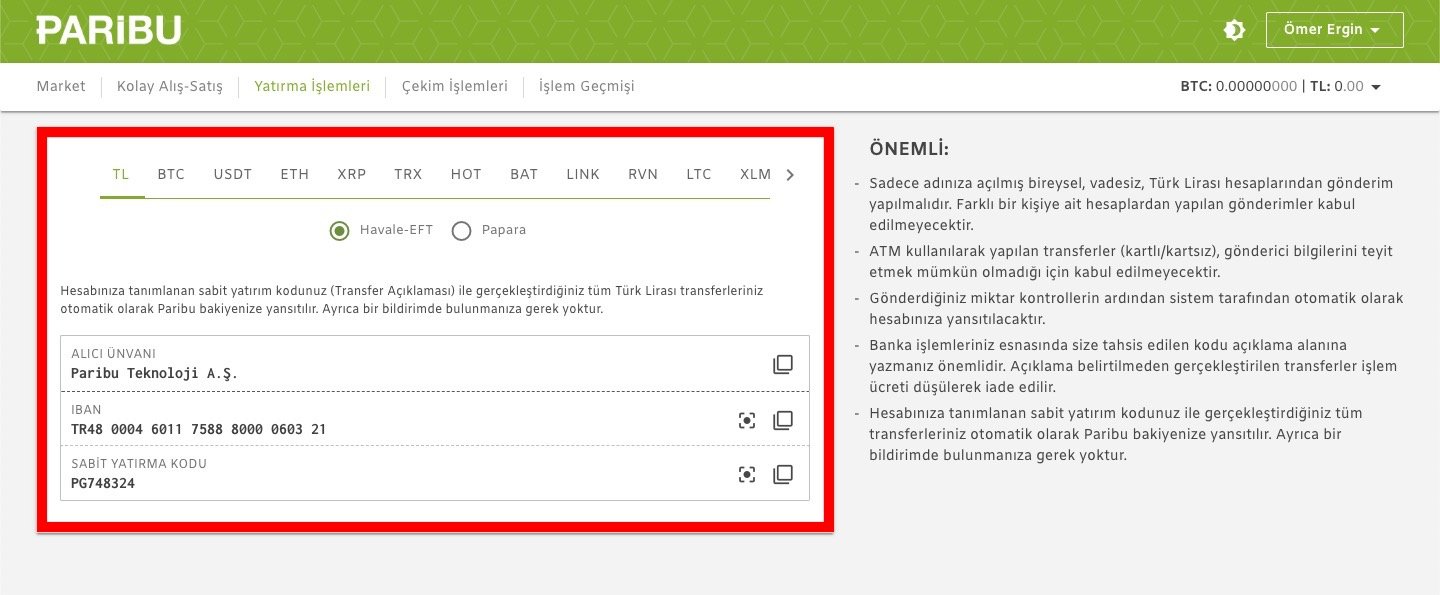The width and height of the screenshot is (1440, 595).
Task: Click the code PG748324
Action: click(x=103, y=484)
